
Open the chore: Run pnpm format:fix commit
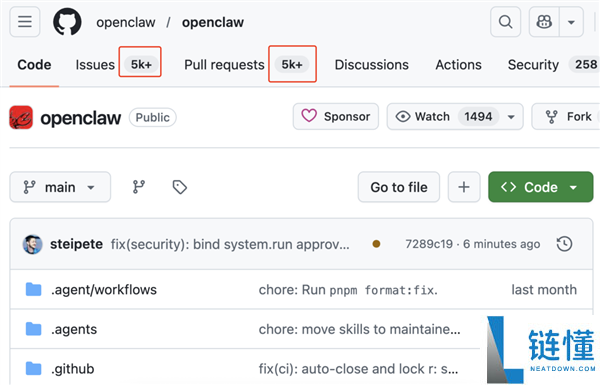(x=348, y=290)
